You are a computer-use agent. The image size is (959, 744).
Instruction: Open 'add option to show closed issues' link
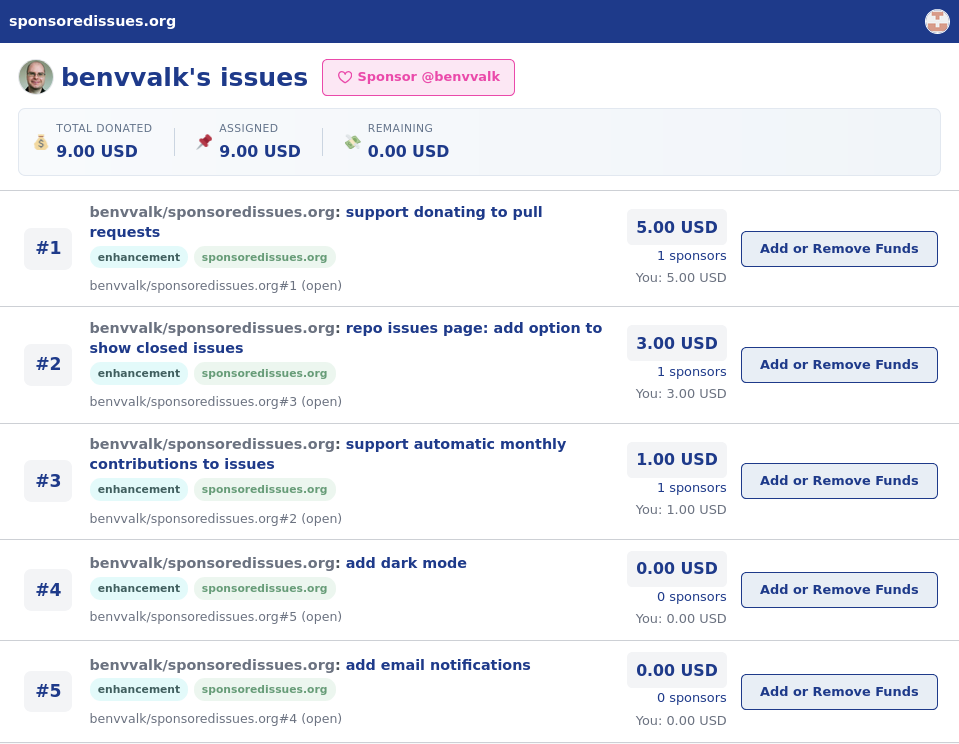click(473, 328)
